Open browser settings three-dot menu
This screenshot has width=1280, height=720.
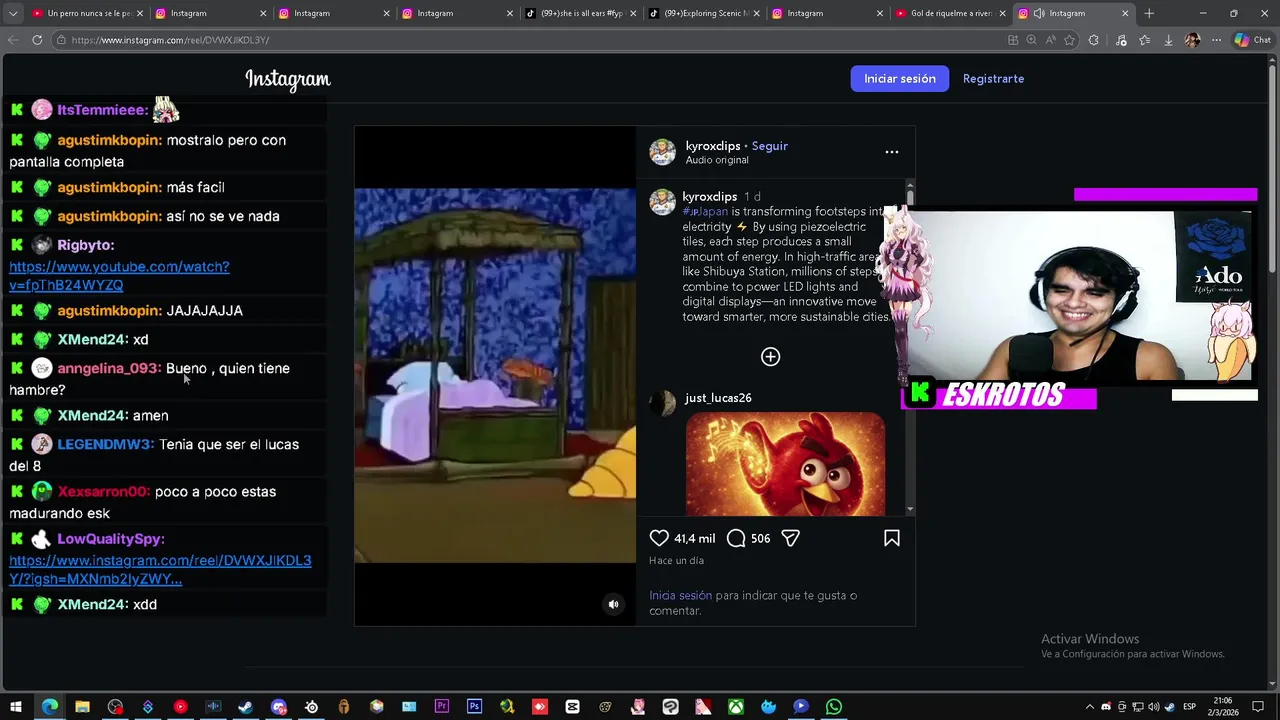point(1216,40)
